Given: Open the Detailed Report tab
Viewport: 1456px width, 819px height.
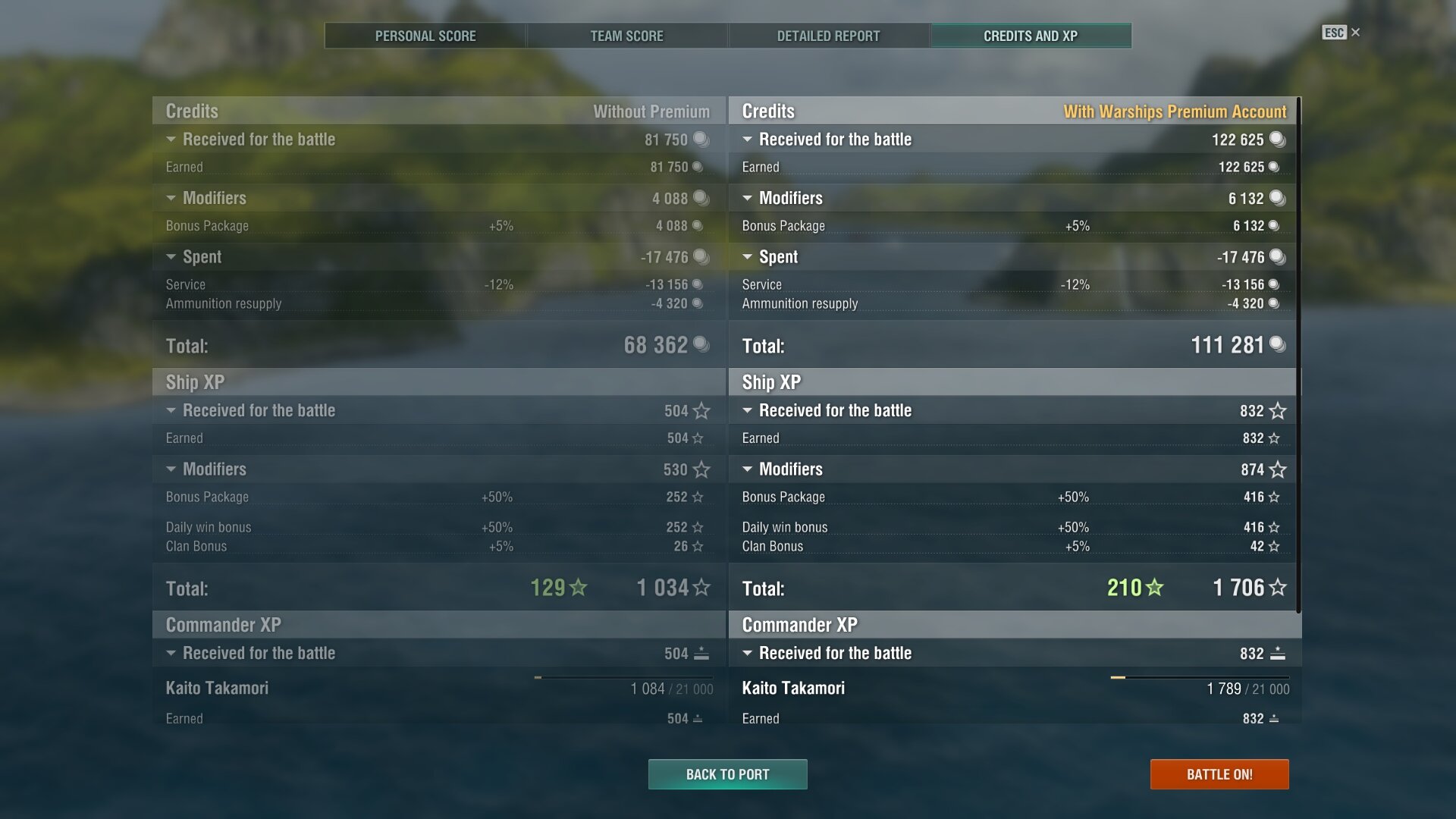Looking at the screenshot, I should click(x=828, y=36).
